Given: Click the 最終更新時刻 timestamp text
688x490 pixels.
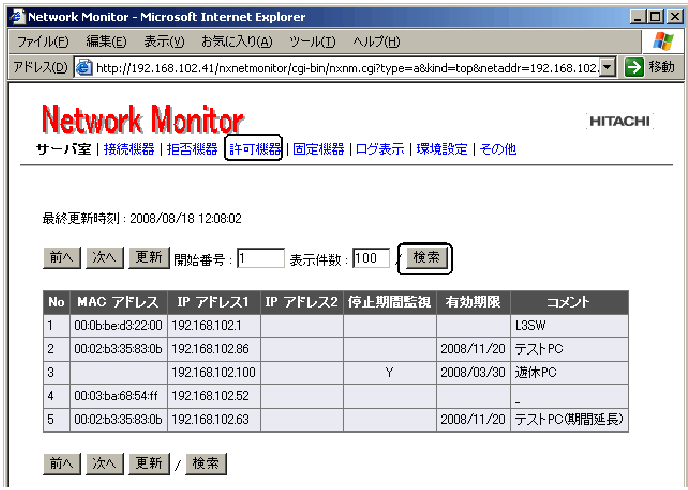Looking at the screenshot, I should (142, 218).
